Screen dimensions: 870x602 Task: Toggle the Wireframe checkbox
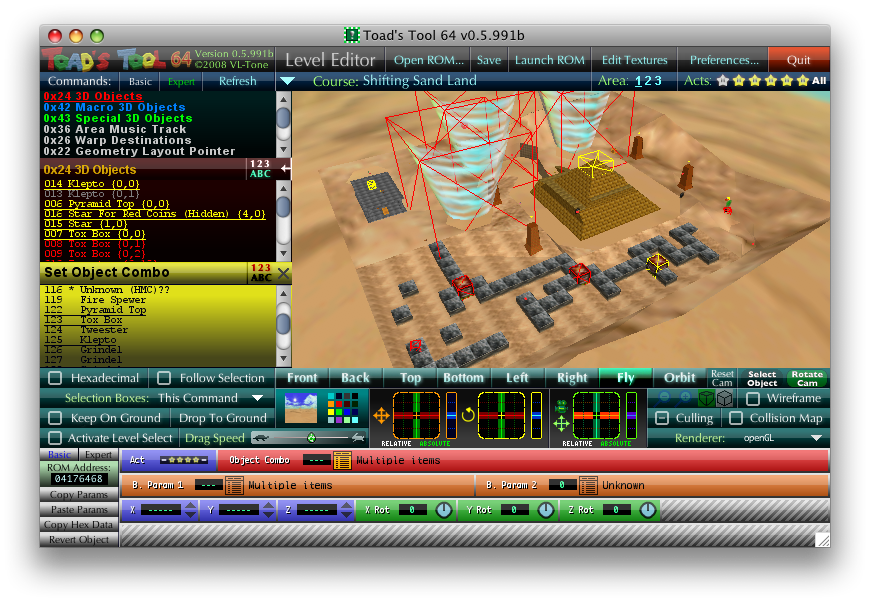click(x=753, y=398)
